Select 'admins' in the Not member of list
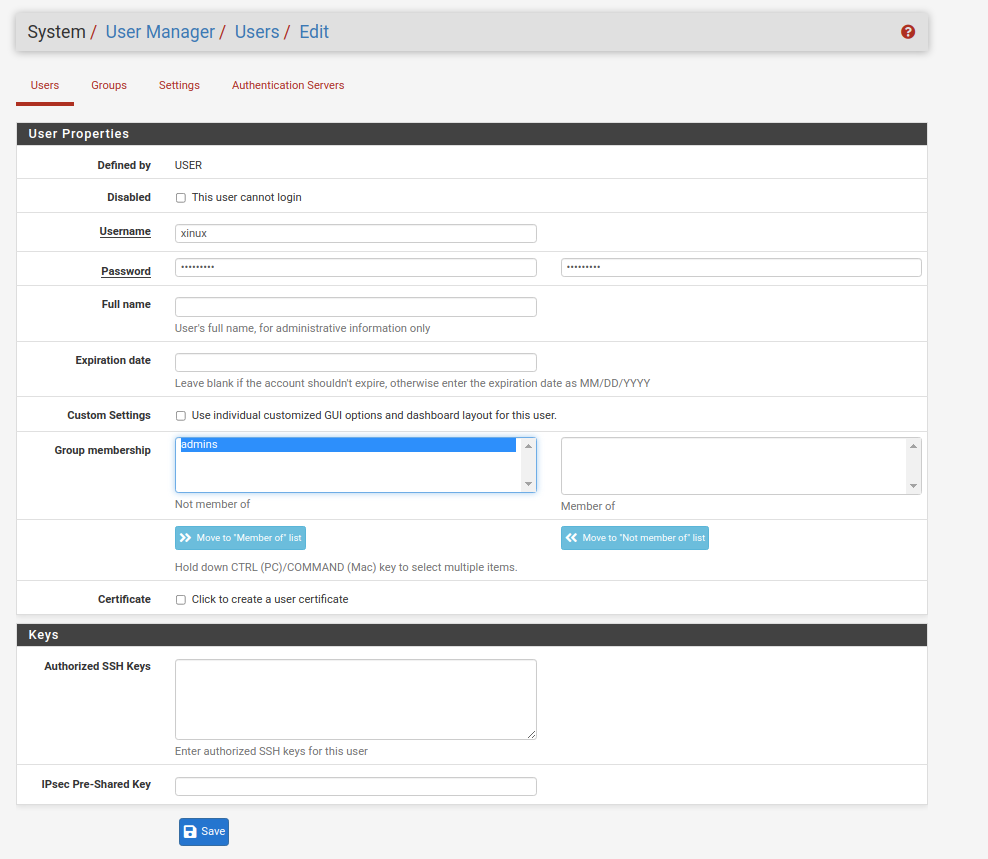Viewport: 988px width, 859px height. click(x=347, y=445)
